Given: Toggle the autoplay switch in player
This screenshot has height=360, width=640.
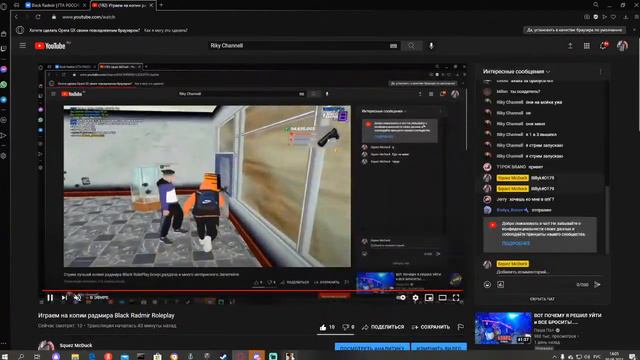Looking at the screenshot, I should point(401,298).
